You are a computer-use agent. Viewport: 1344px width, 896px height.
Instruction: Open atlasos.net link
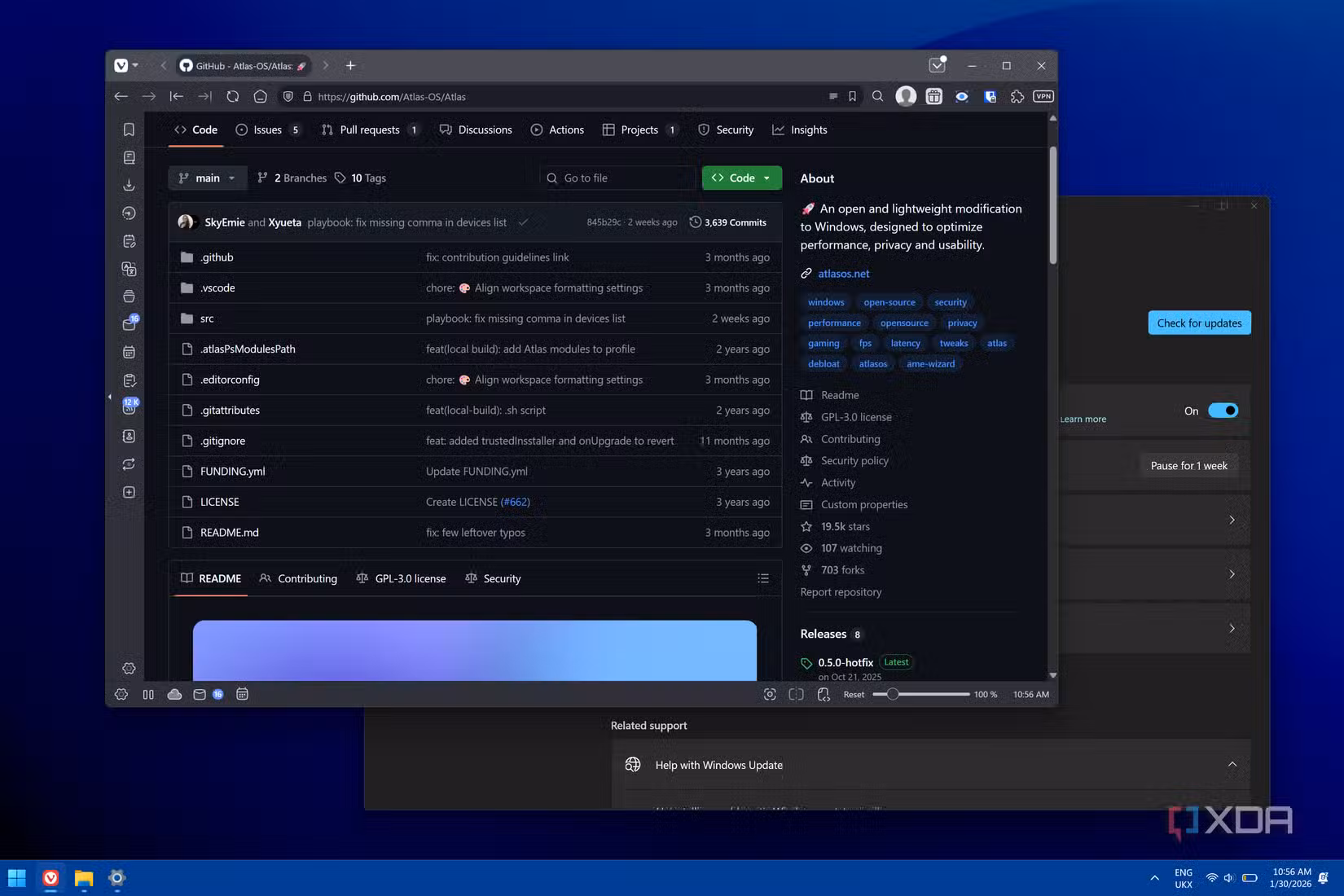click(843, 274)
